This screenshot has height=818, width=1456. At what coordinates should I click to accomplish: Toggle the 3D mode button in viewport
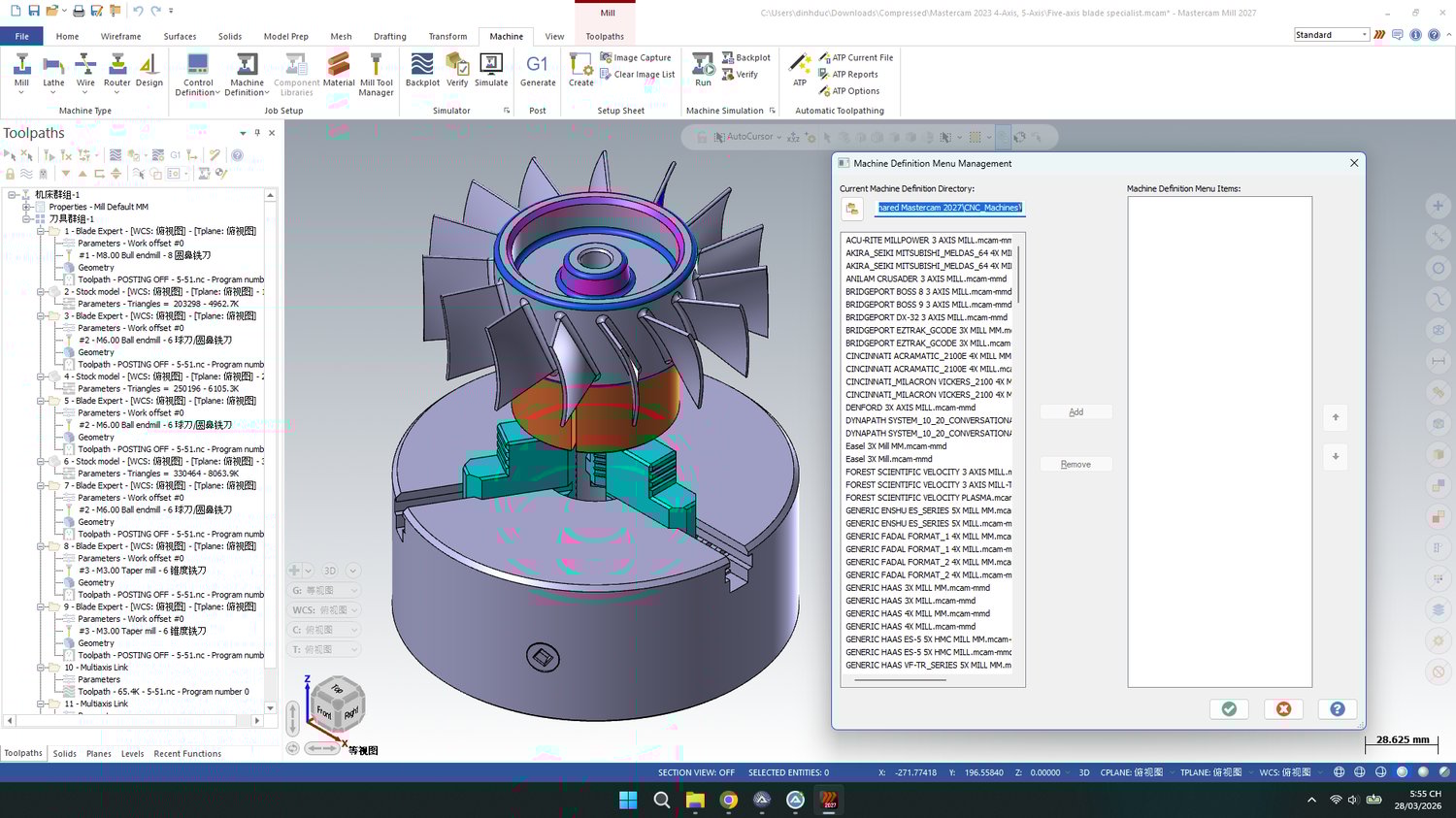point(330,571)
